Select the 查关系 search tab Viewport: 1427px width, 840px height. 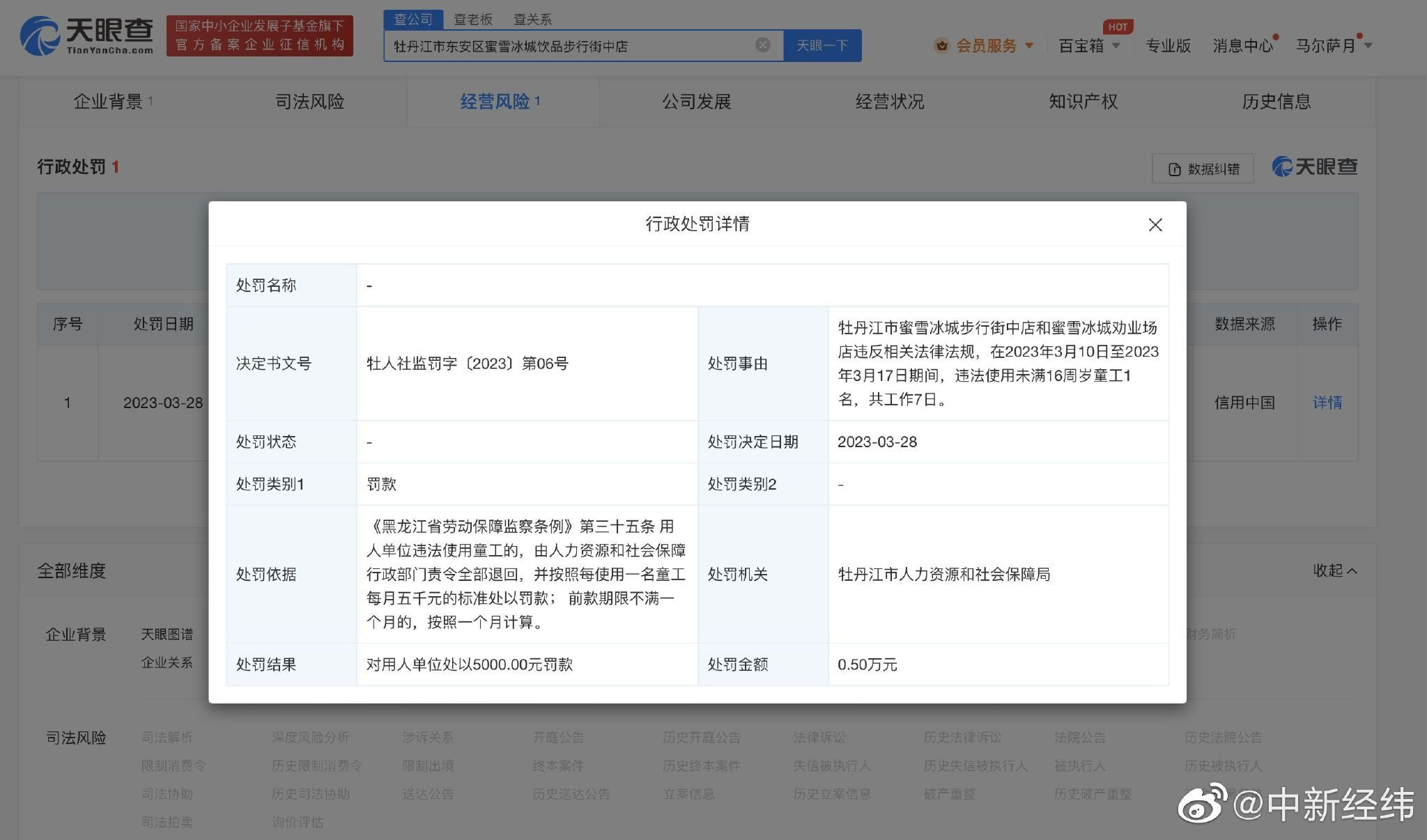(x=532, y=20)
